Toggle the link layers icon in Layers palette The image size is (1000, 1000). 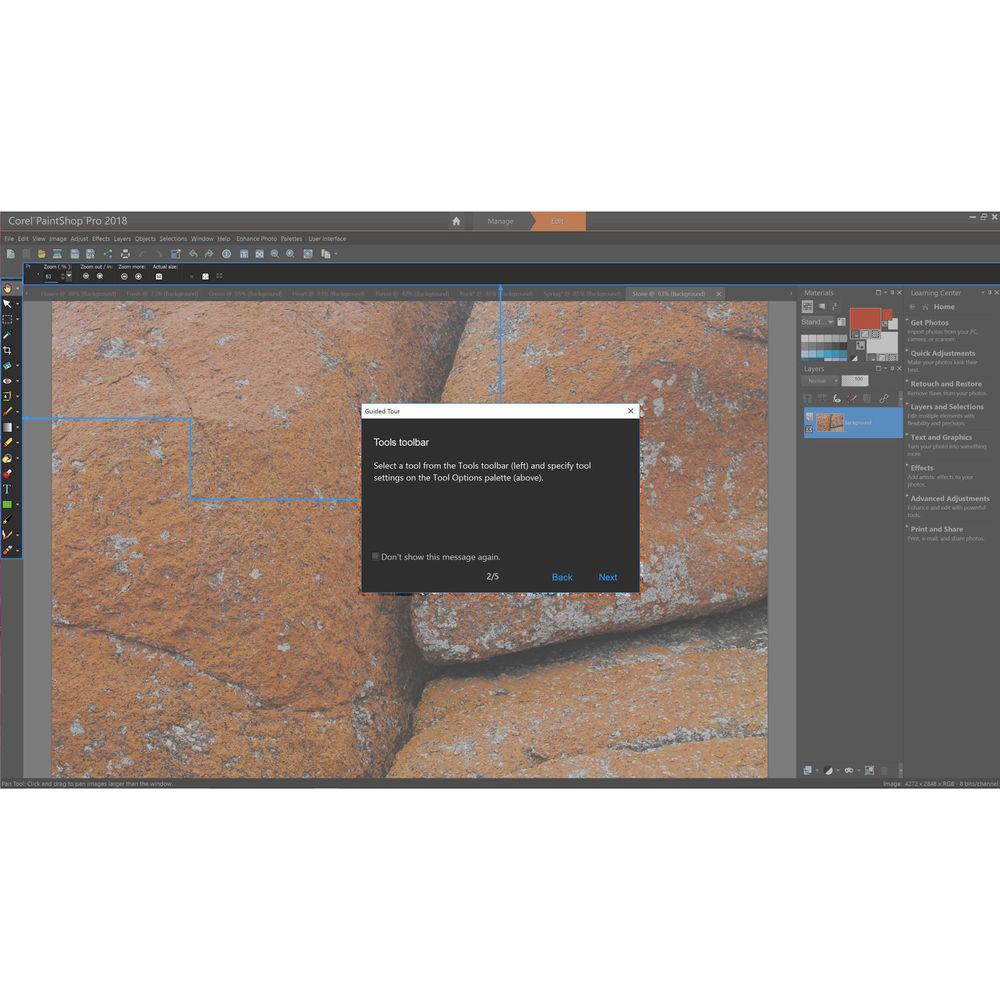[885, 397]
